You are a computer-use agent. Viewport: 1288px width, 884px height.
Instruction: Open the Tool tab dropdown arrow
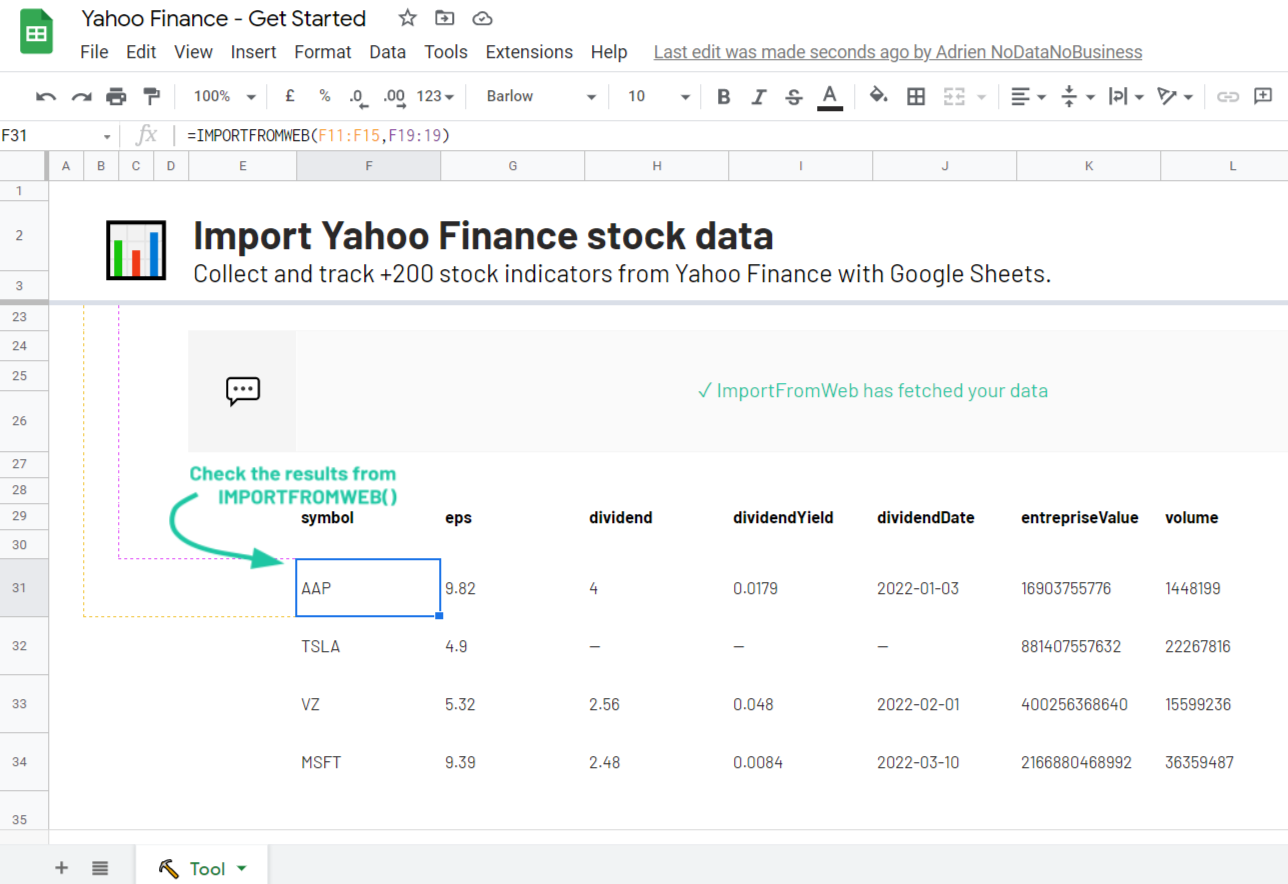[242, 869]
